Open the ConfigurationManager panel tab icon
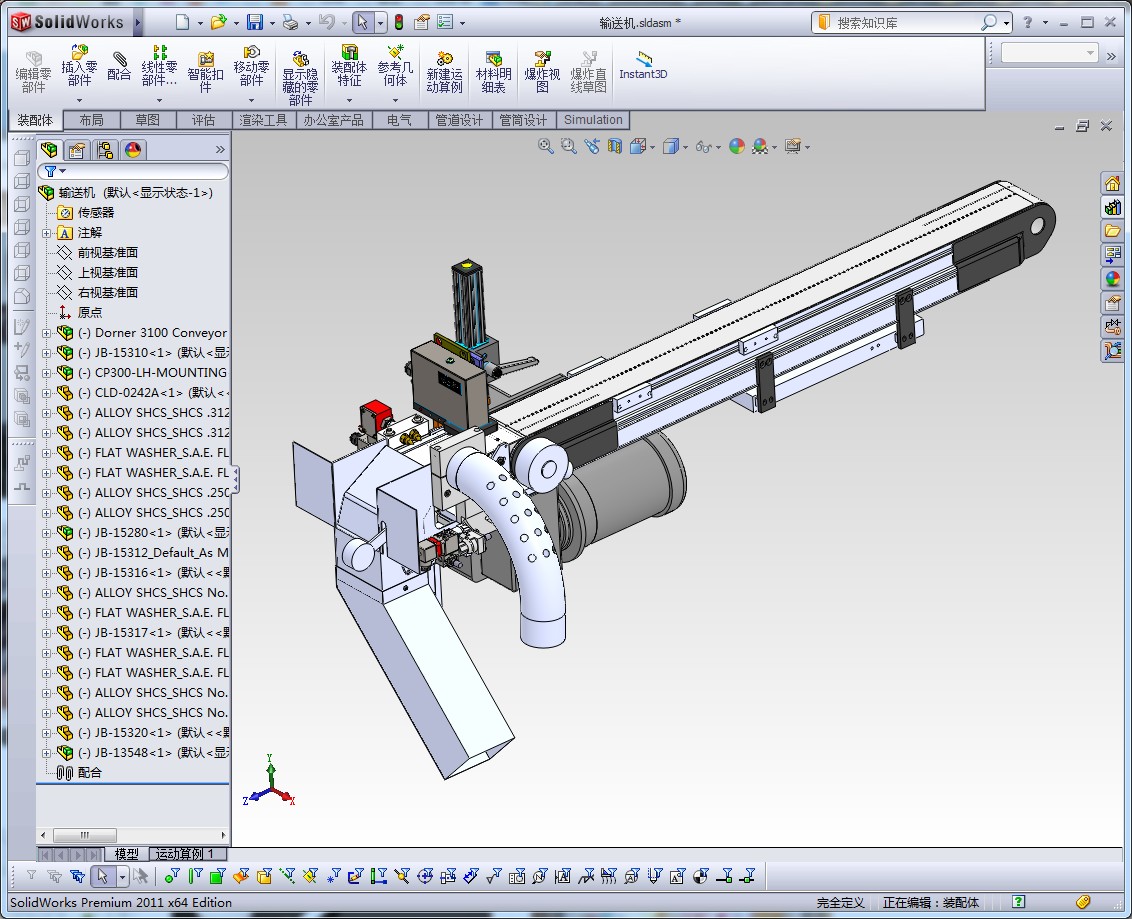The image size is (1132, 919). coord(105,150)
